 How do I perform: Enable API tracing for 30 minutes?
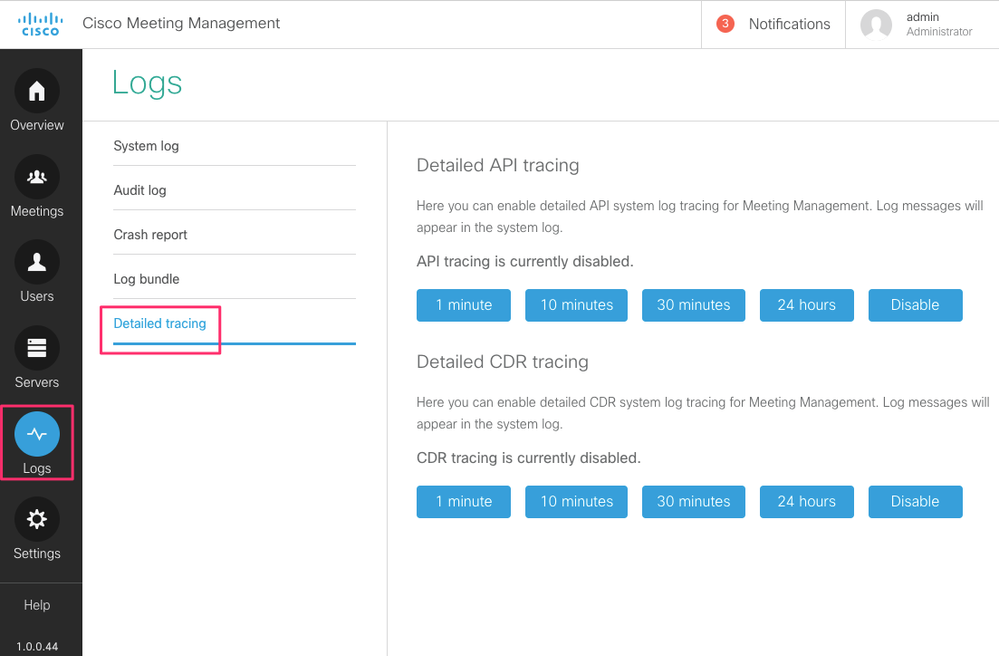pos(694,305)
